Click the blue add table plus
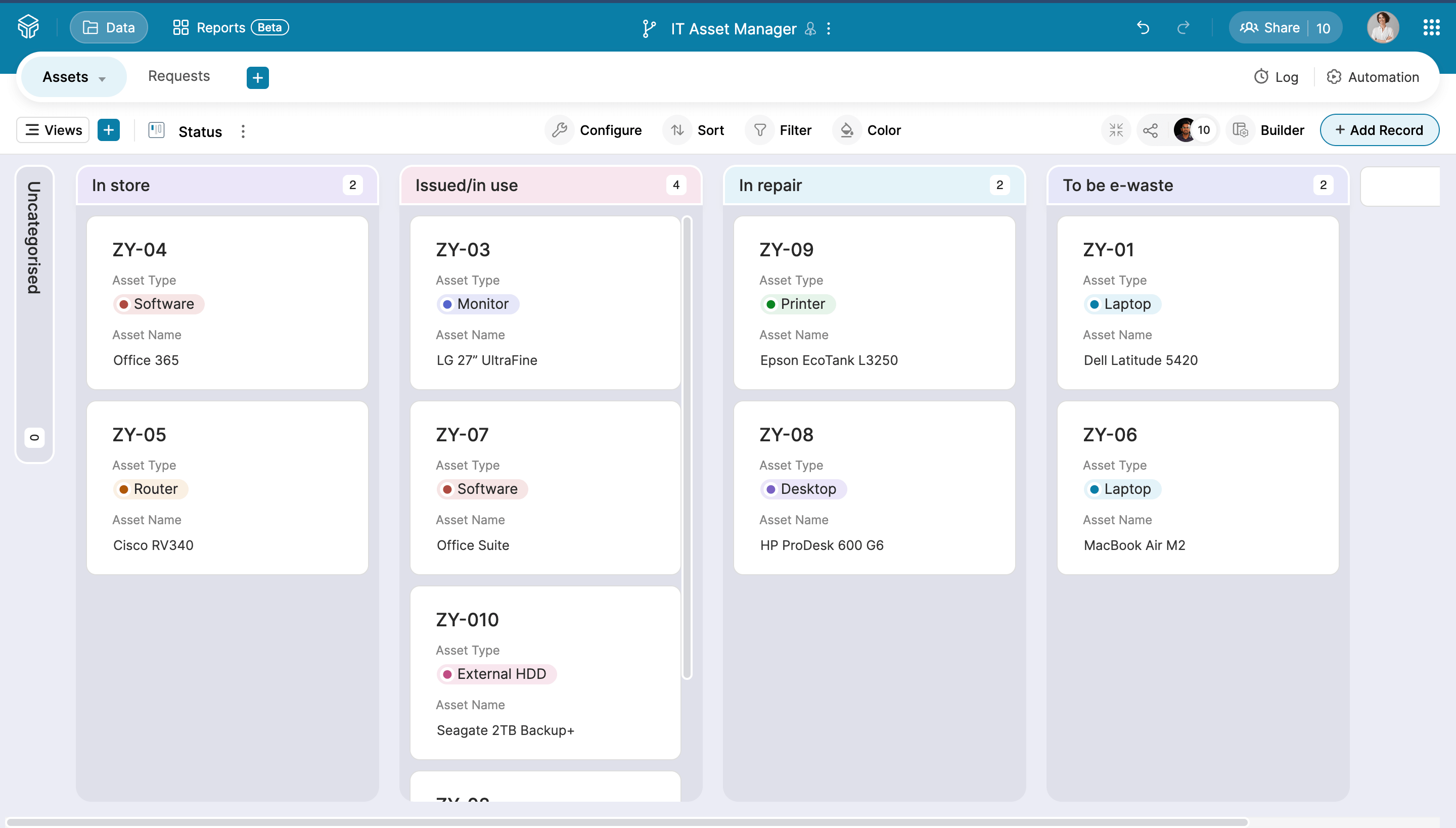The image size is (1456, 828). coord(258,77)
